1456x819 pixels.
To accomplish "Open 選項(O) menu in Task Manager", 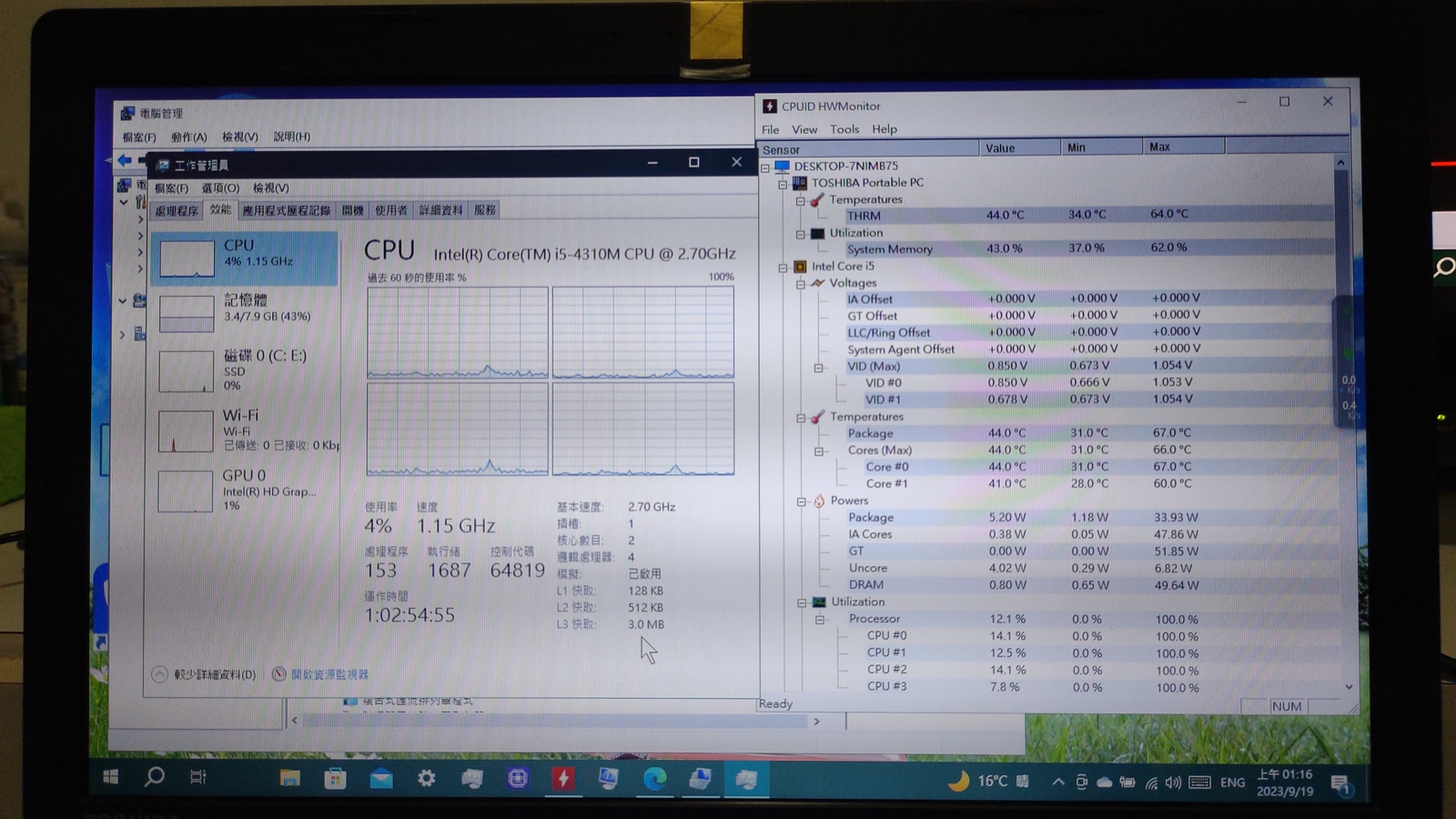I will [x=220, y=188].
